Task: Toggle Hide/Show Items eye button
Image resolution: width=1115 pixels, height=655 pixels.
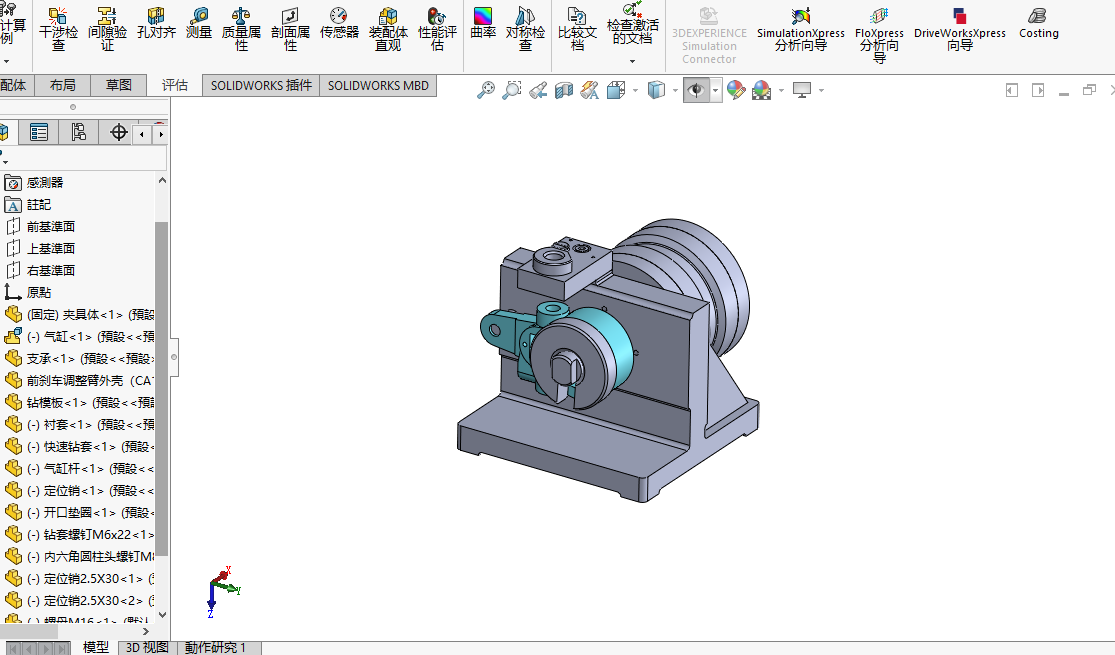Action: coord(696,90)
